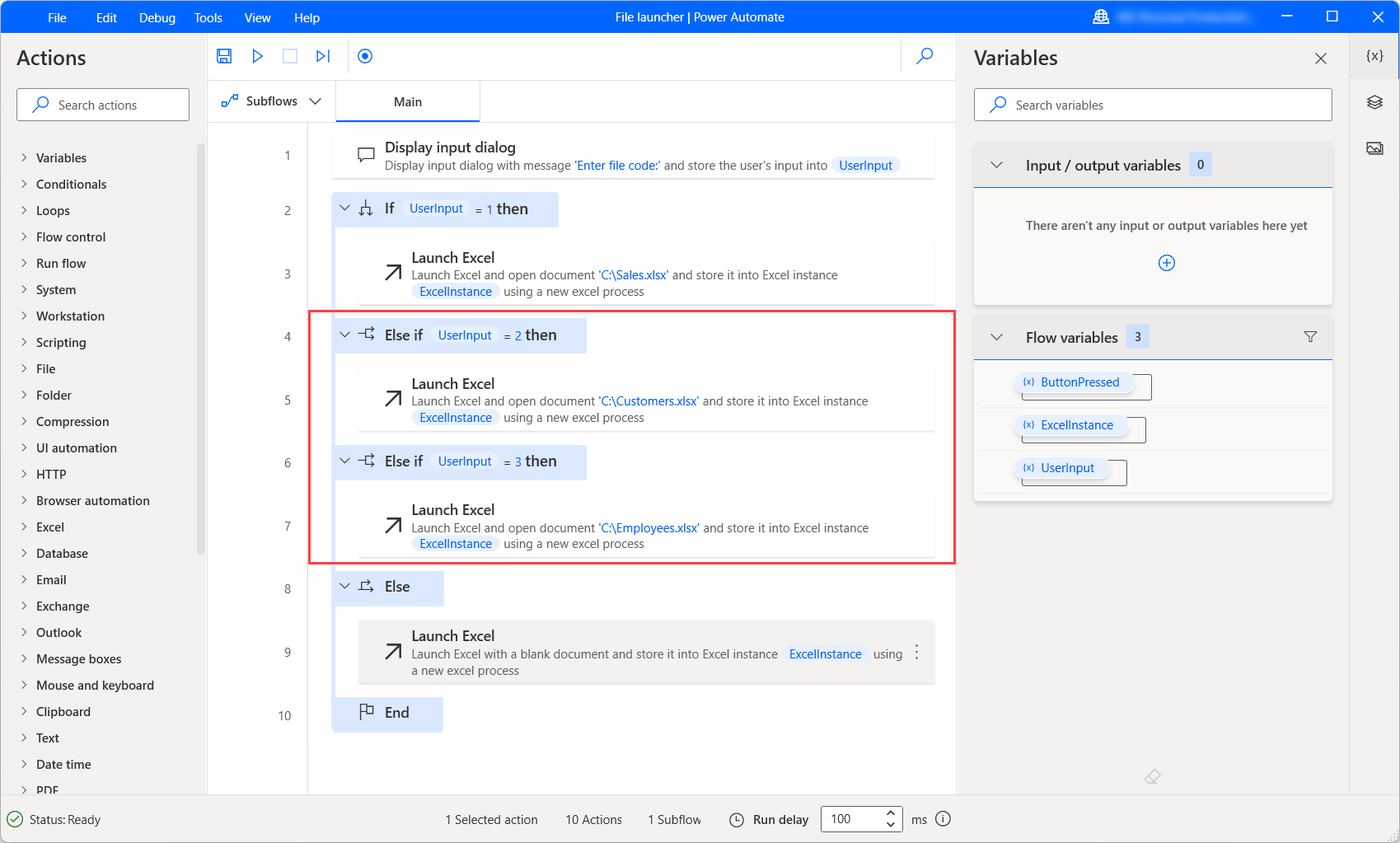
Task: Open action search with the magnifier icon
Action: (924, 56)
